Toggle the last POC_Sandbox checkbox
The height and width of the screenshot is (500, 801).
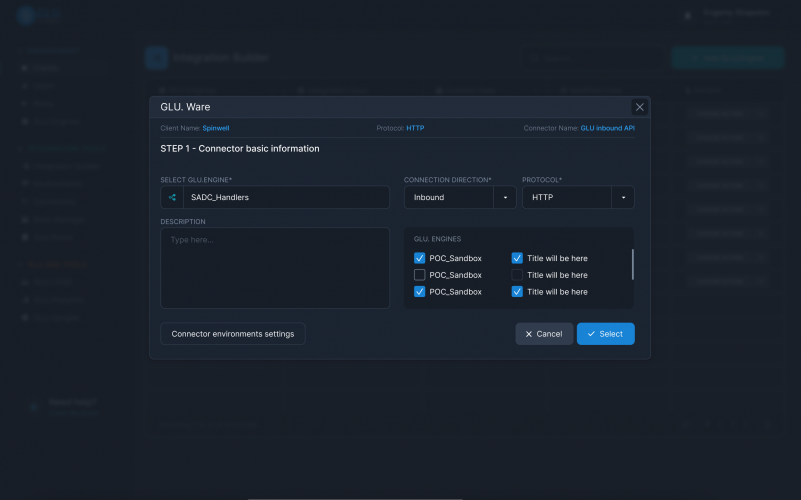point(419,292)
